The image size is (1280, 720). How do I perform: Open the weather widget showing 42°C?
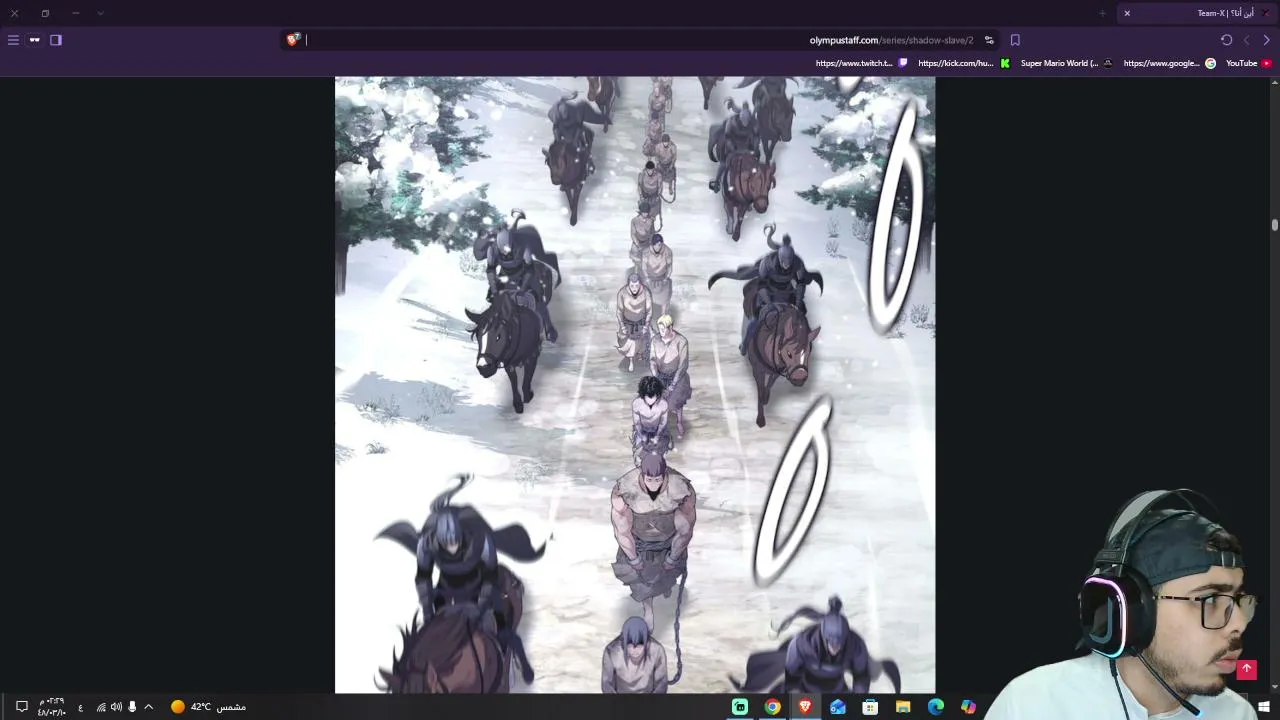point(208,707)
